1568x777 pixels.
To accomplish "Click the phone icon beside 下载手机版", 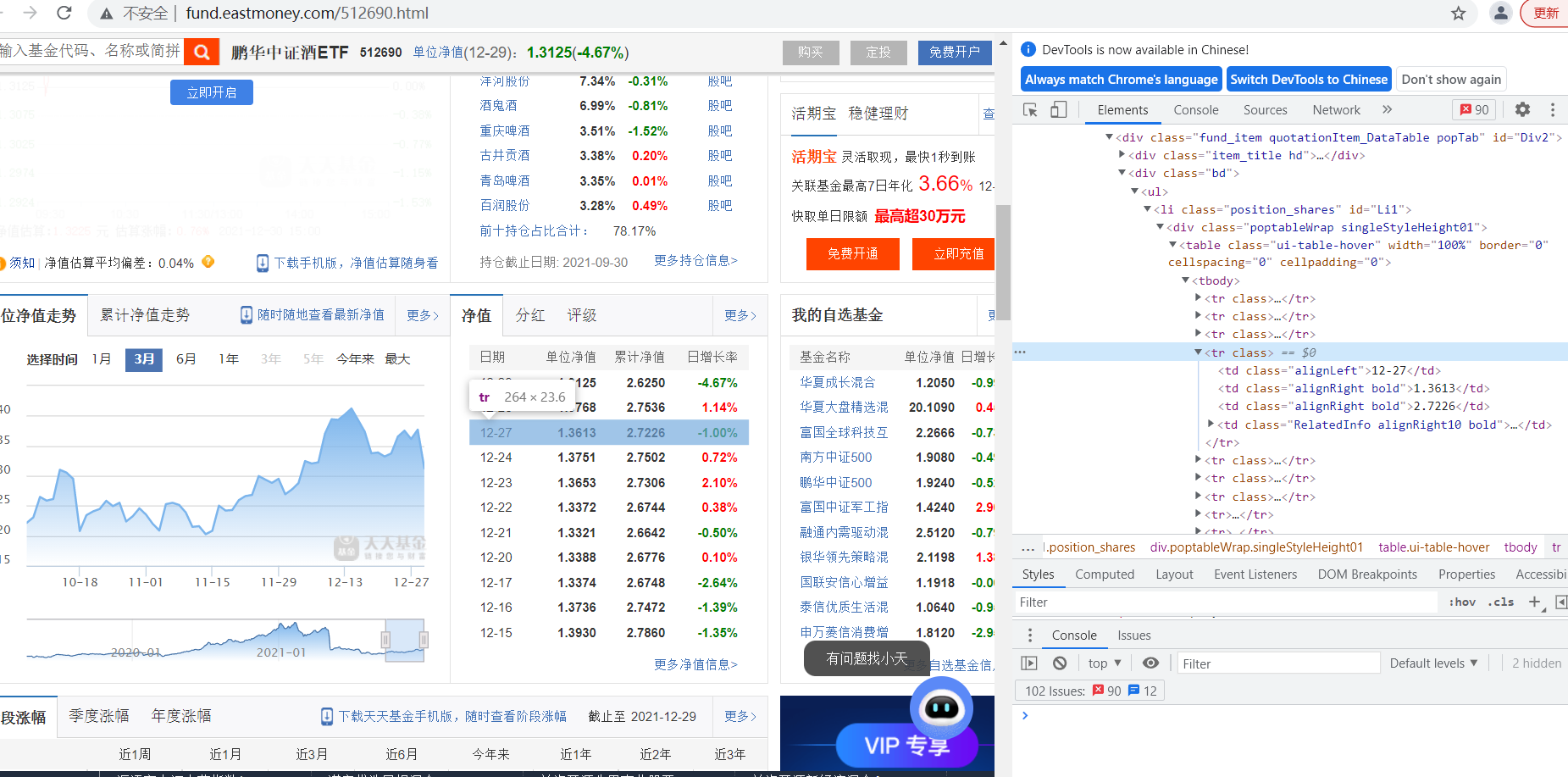I will [x=263, y=264].
